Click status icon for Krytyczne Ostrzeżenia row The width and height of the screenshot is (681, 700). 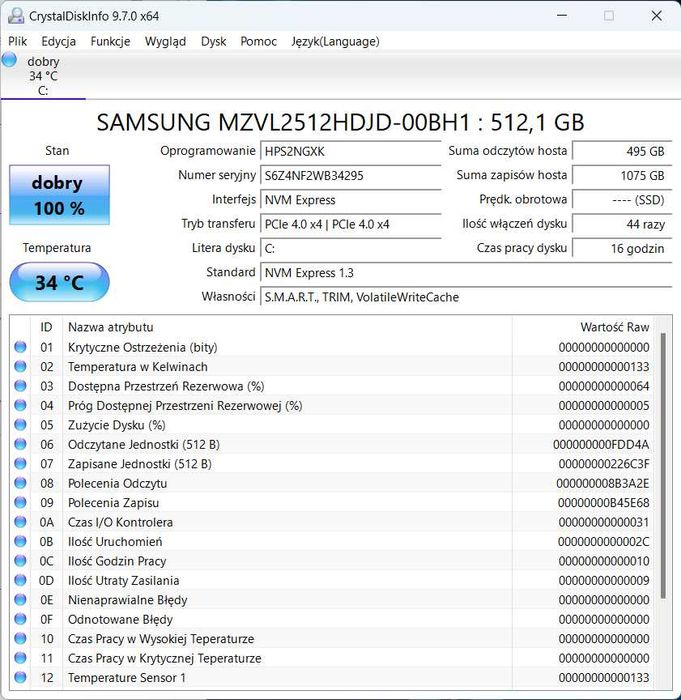pos(20,347)
